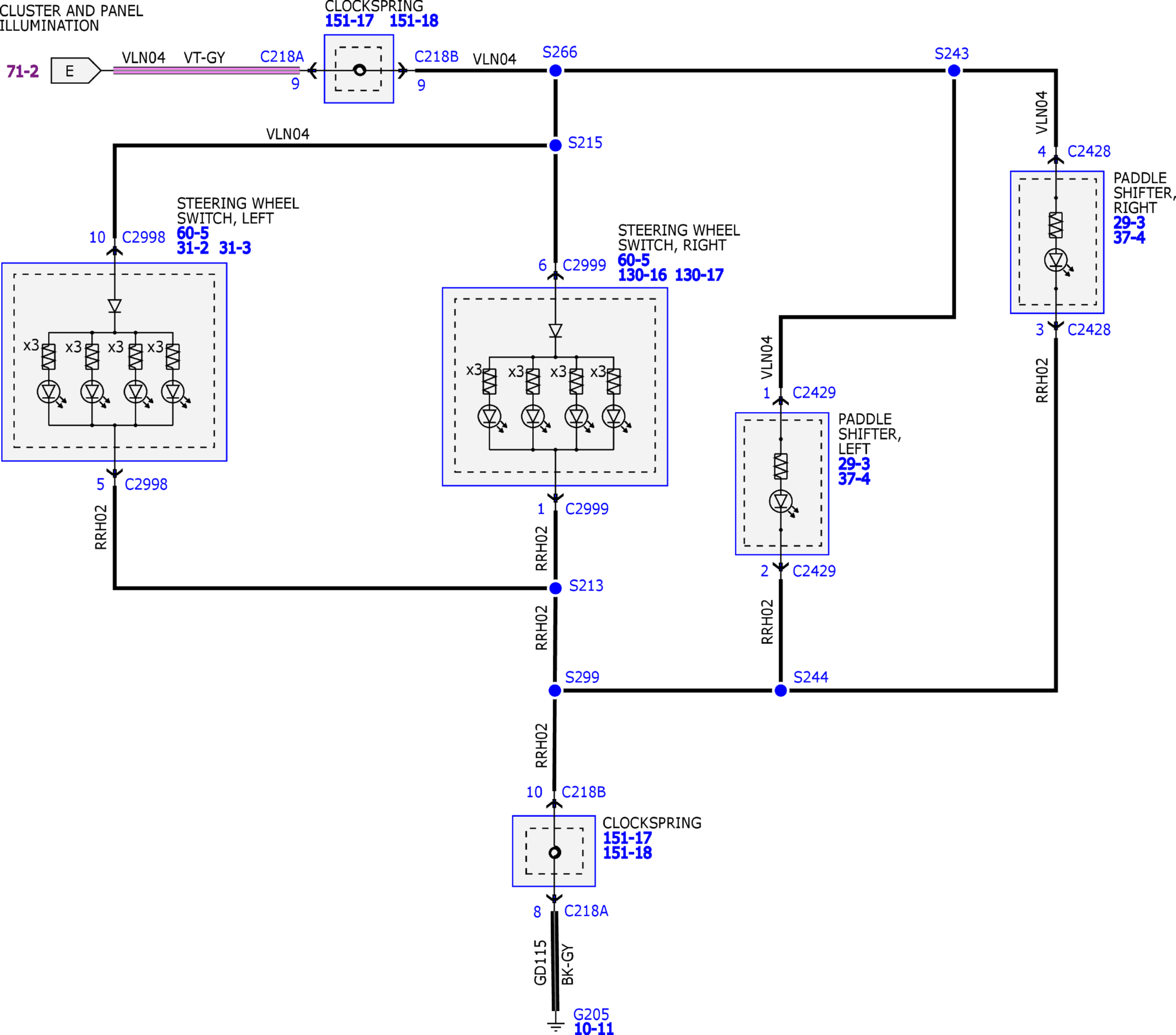The image size is (1176, 1035).
Task: Go to ground reference 10-11
Action: click(x=594, y=1029)
